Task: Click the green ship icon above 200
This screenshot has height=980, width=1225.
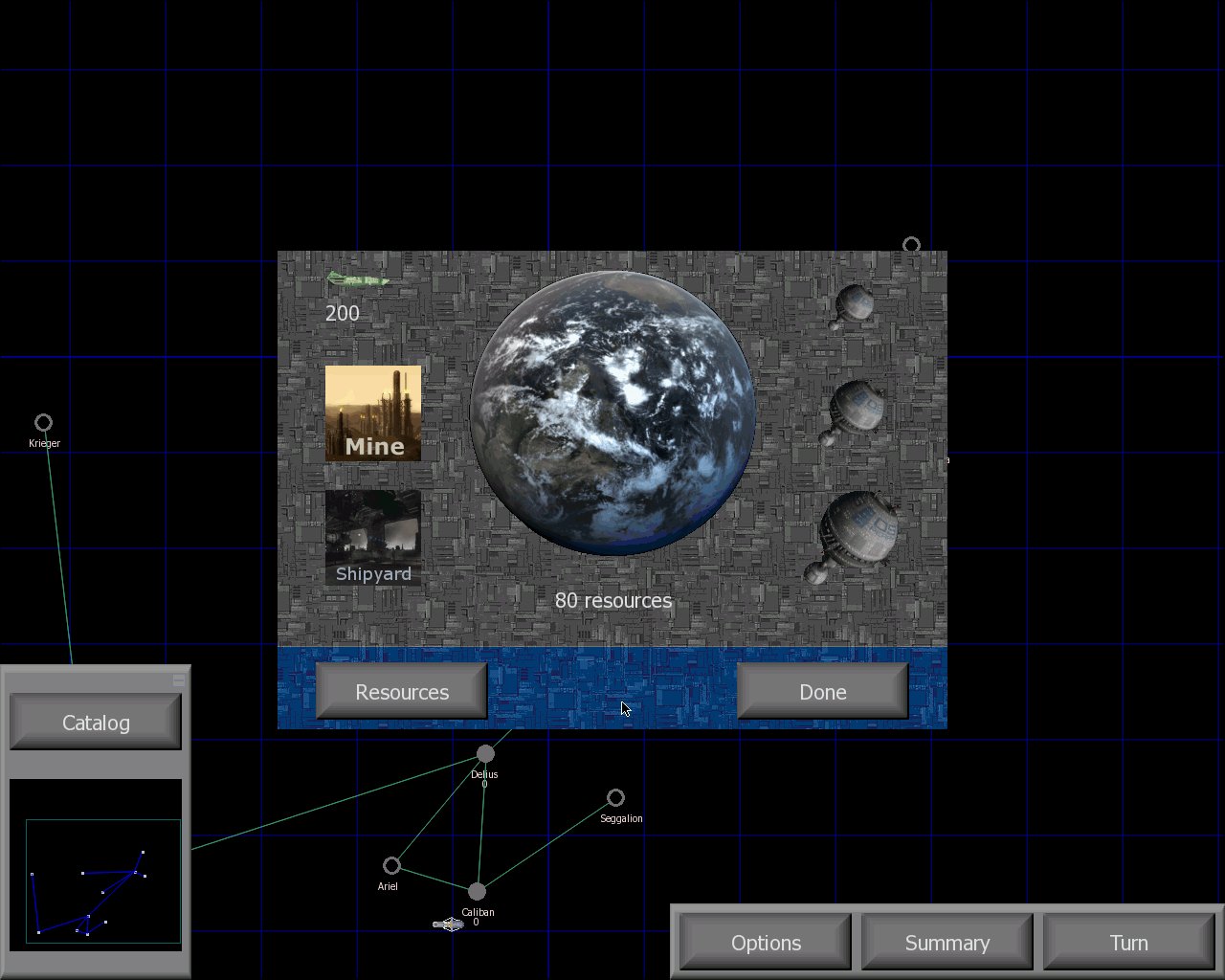Action: point(357,280)
